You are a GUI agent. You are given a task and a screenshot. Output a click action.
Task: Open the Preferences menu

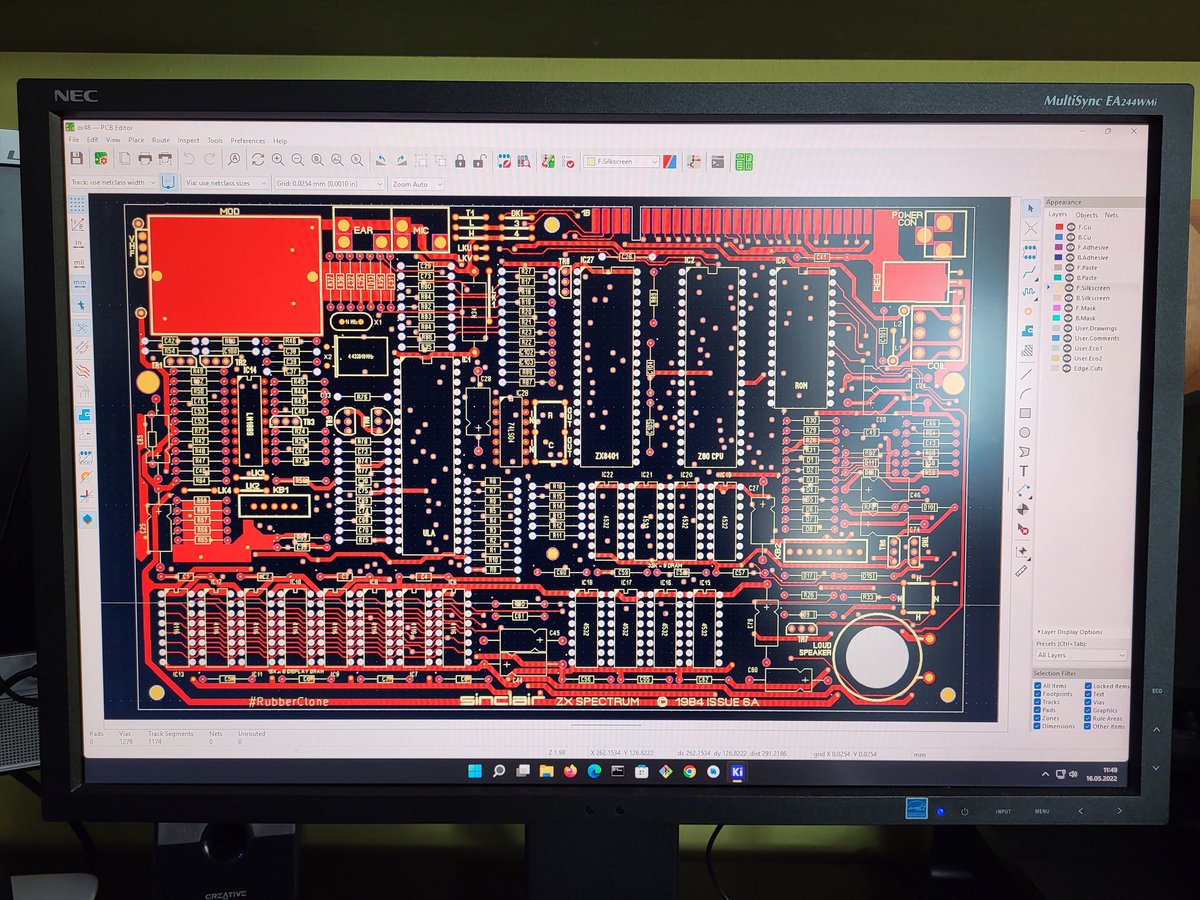[x=248, y=141]
